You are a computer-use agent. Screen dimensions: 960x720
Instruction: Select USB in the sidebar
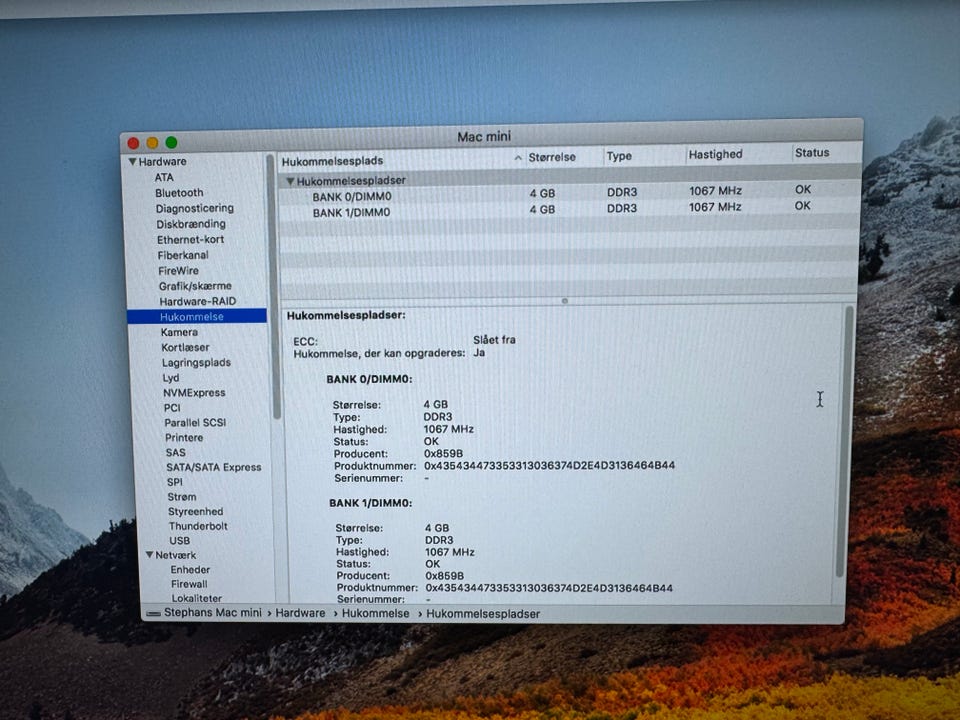pyautogui.click(x=179, y=541)
